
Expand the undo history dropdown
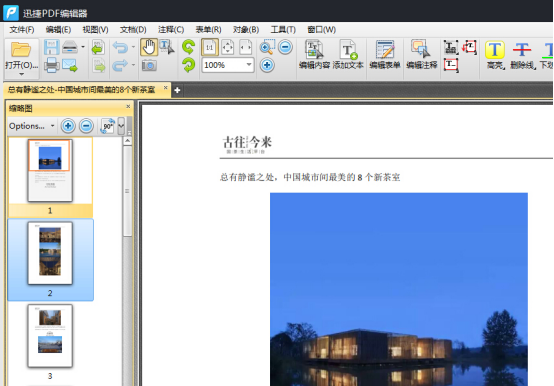pyautogui.click(x=133, y=47)
